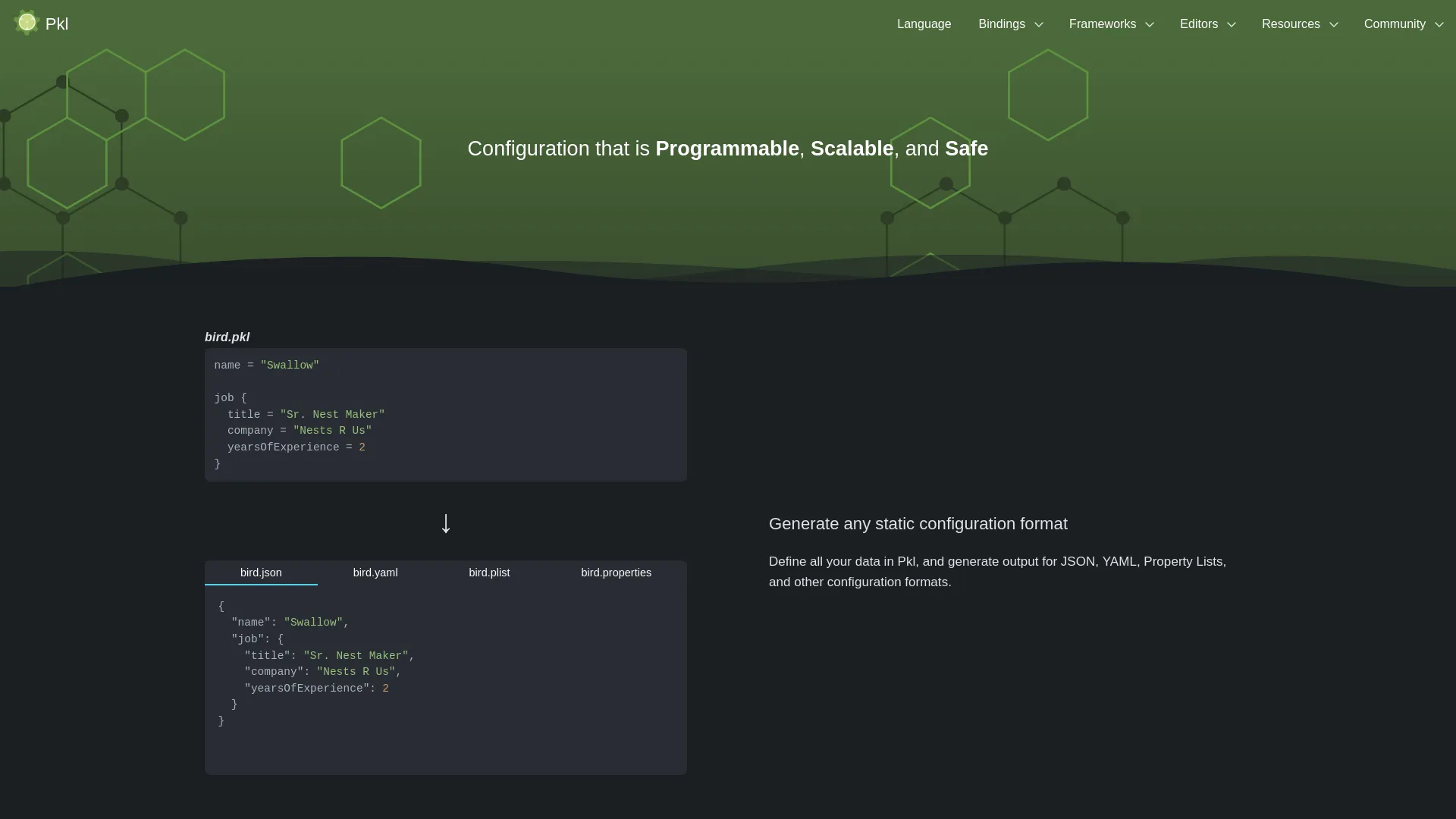1456x819 pixels.
Task: Select the bird.json tab
Action: tap(261, 573)
